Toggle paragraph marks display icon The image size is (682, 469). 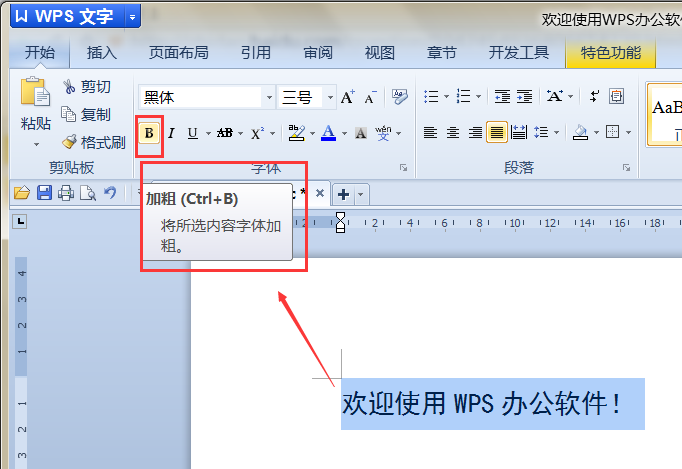point(594,96)
